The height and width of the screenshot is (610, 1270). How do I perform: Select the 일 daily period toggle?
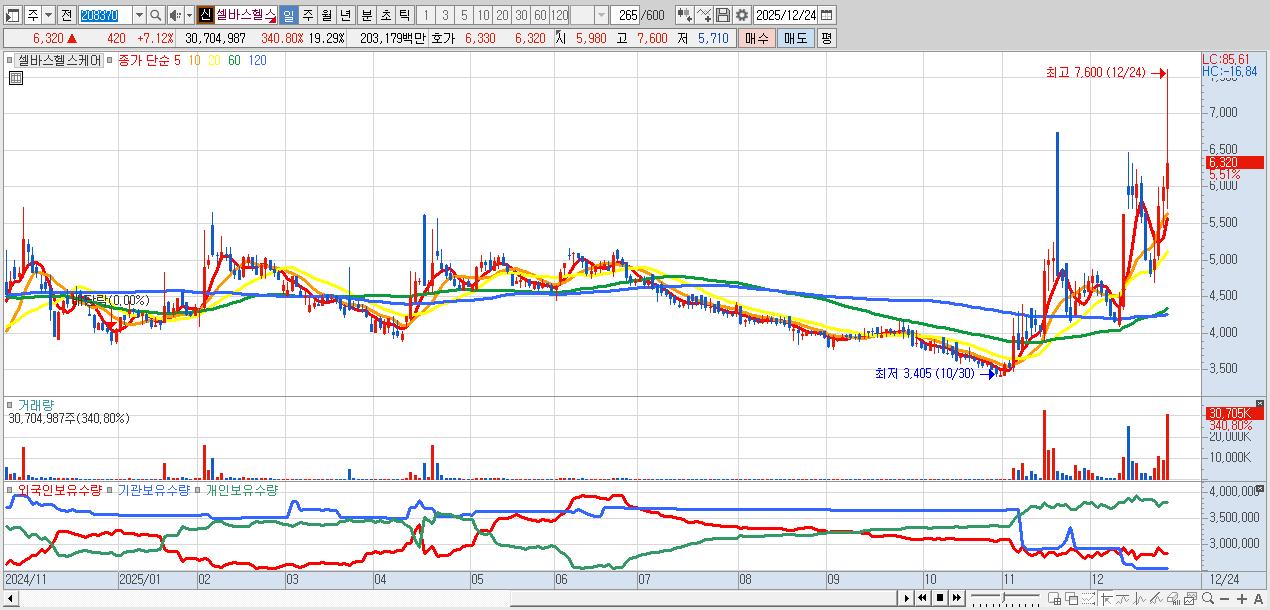288,15
